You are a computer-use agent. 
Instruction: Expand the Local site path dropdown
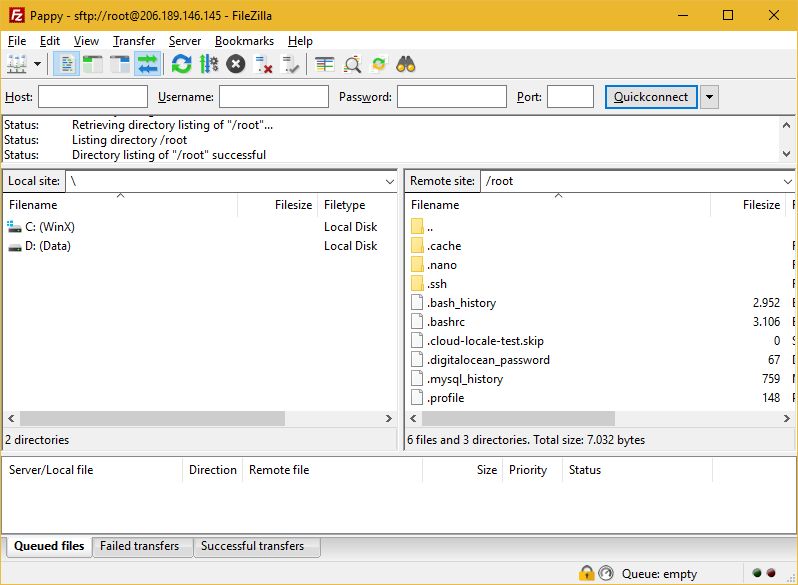(390, 181)
